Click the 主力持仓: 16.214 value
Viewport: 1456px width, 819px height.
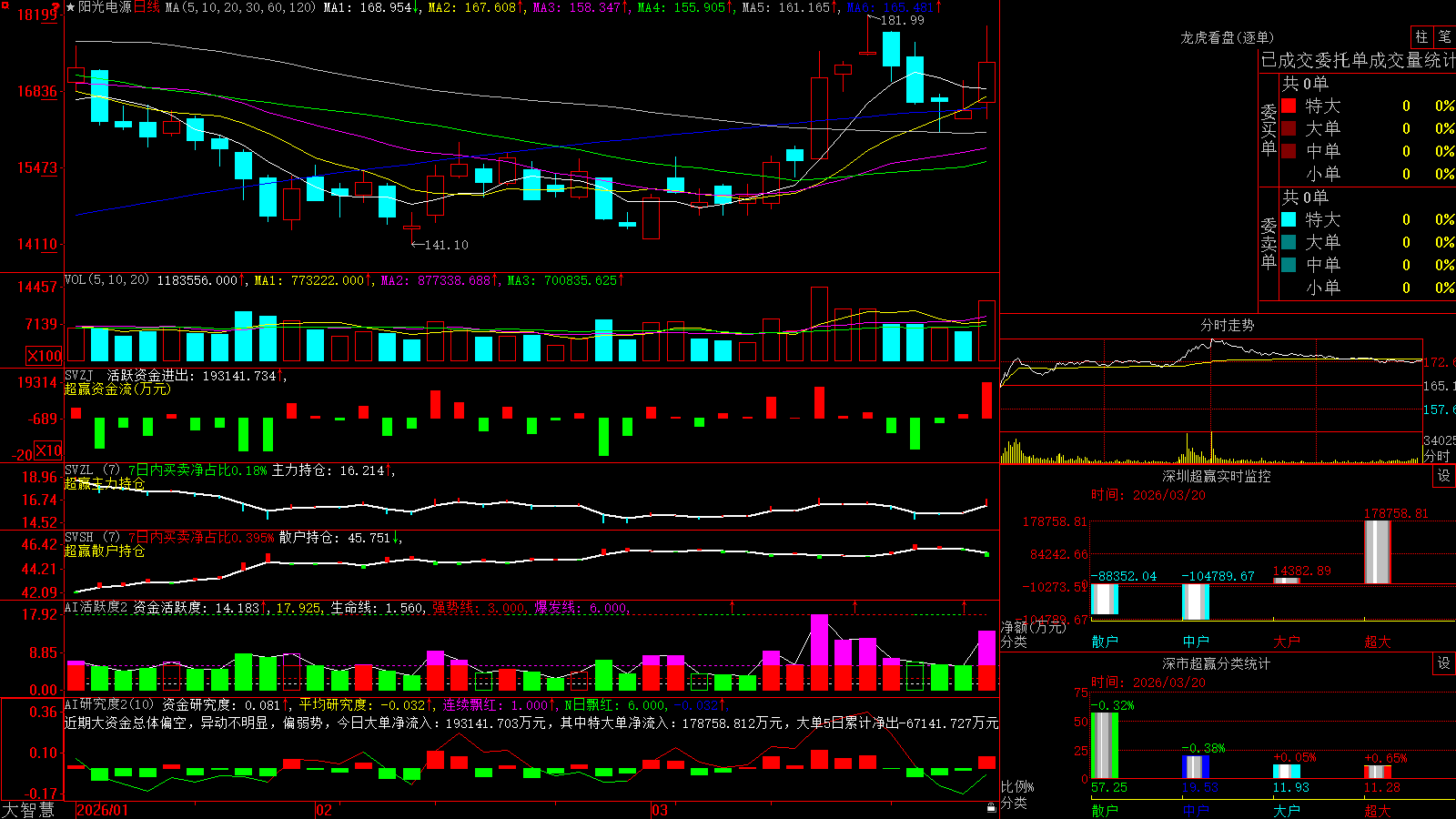click(x=328, y=470)
